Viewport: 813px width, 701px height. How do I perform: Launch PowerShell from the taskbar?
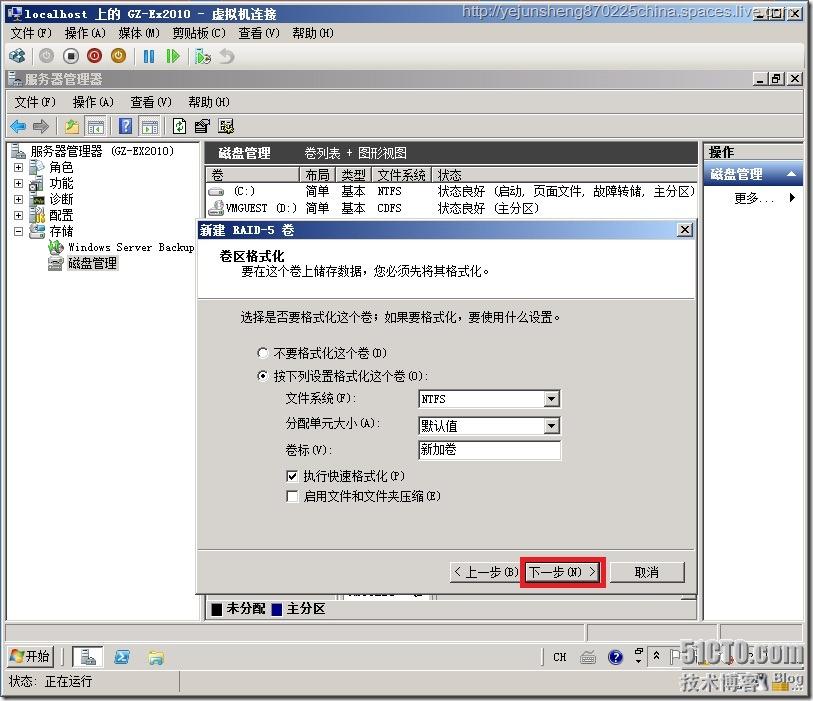[x=122, y=657]
